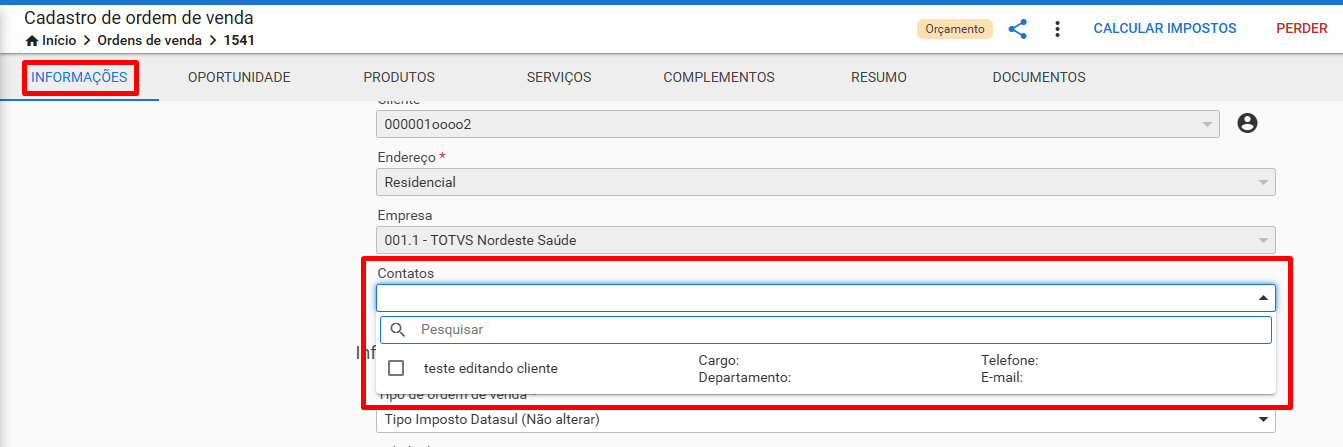Open the DOCUMENTOS tab
Screen dimensions: 1343x447
1039,77
